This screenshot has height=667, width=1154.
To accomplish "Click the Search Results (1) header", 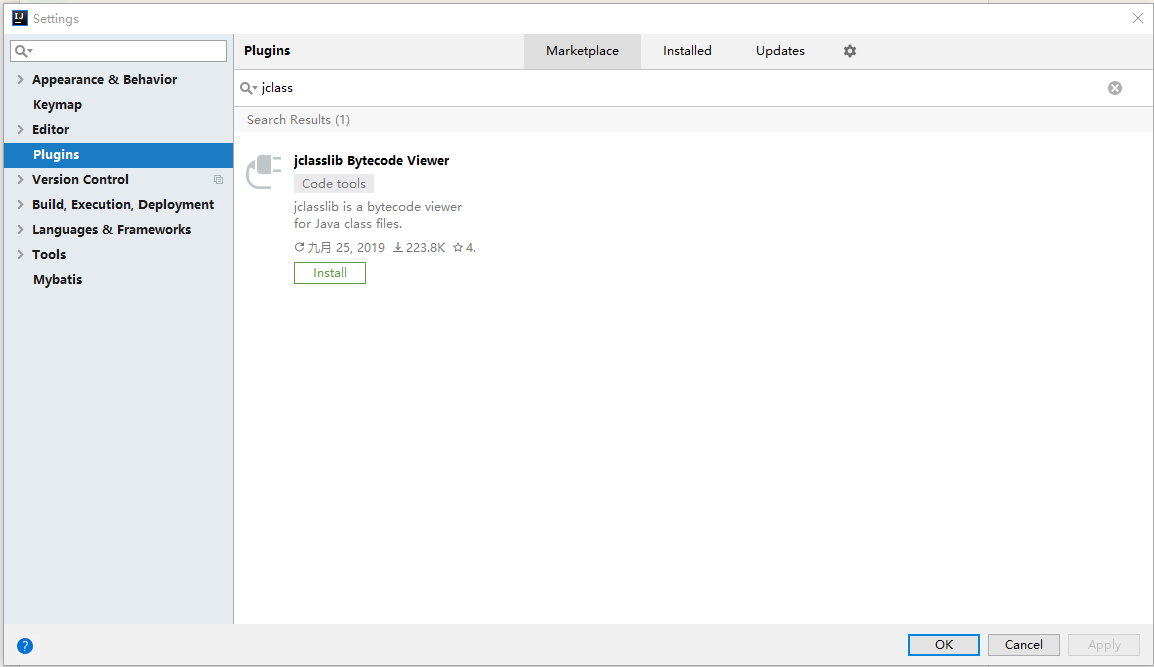I will 298,120.
